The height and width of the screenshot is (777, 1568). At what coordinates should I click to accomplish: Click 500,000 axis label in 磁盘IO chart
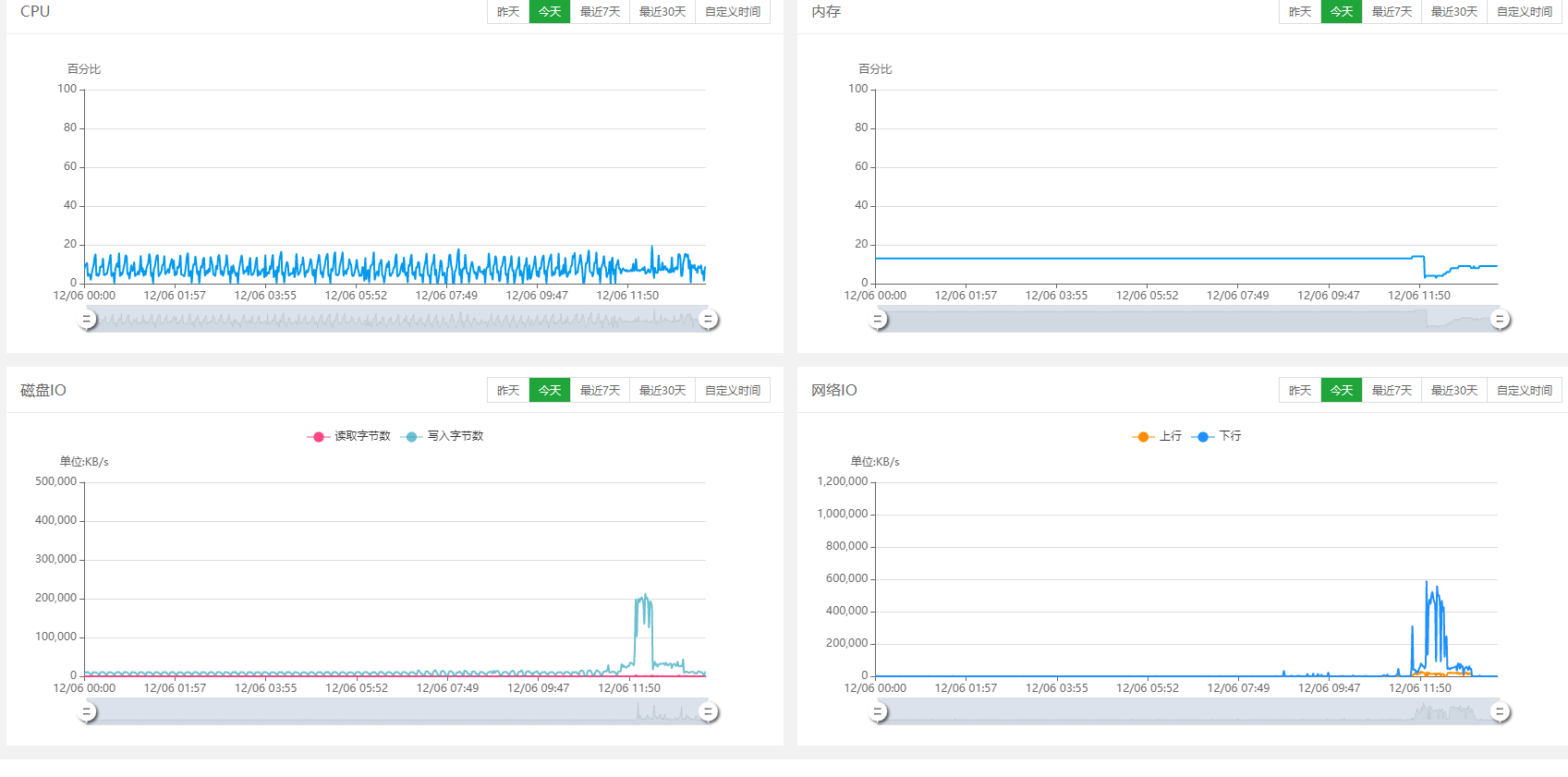click(x=55, y=481)
